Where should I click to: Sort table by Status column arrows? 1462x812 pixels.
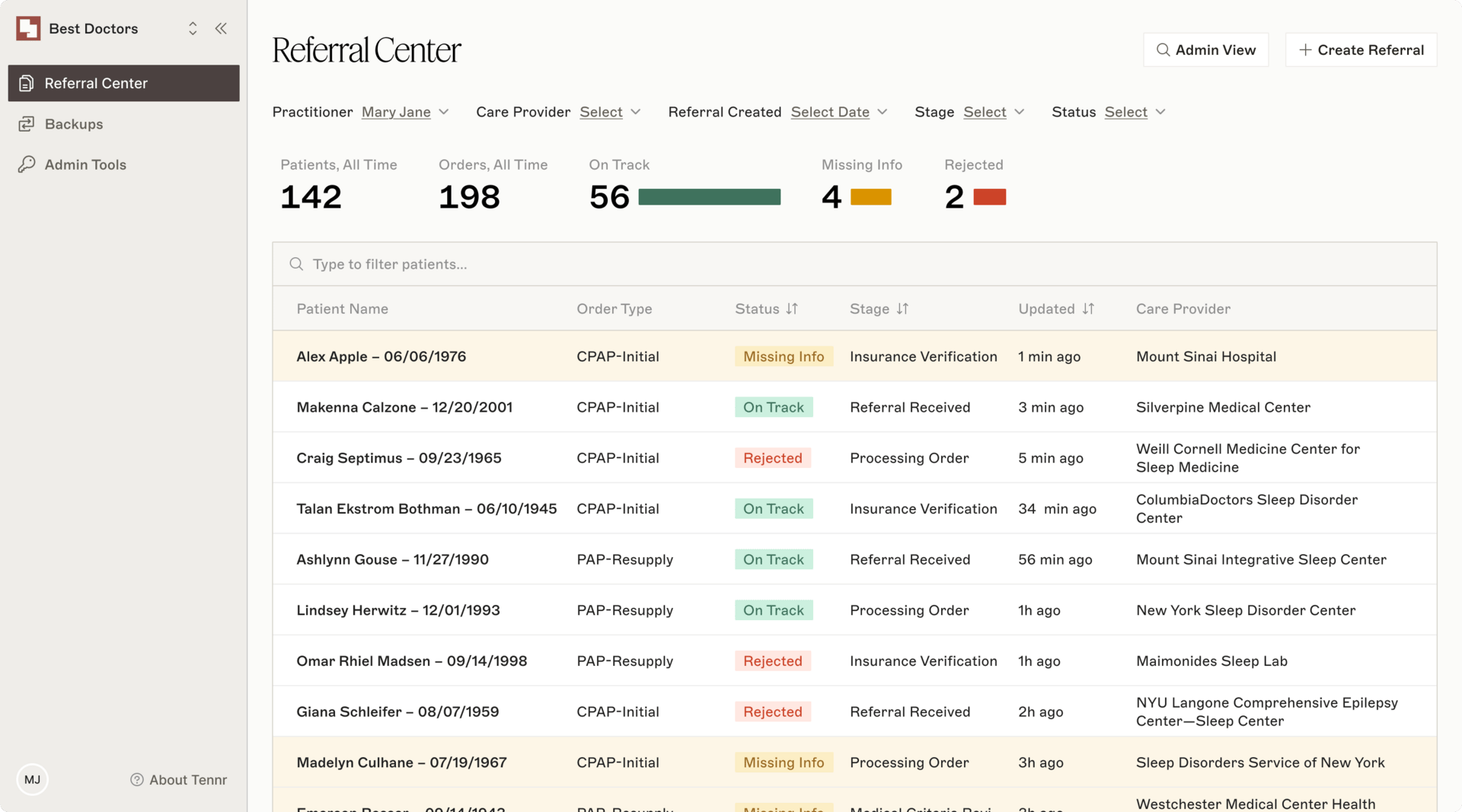pos(792,309)
